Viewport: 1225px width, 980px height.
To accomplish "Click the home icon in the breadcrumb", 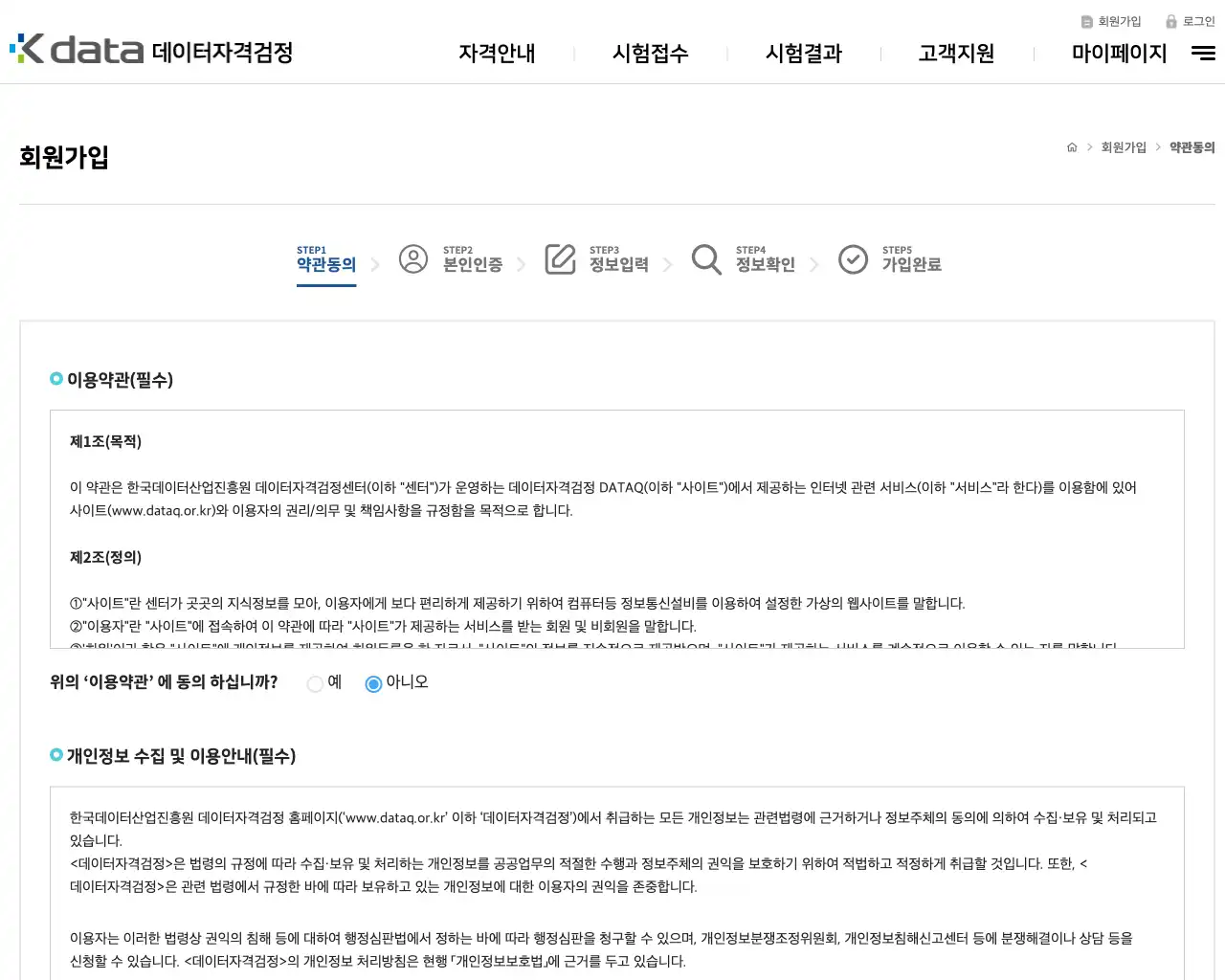I will [x=1072, y=146].
